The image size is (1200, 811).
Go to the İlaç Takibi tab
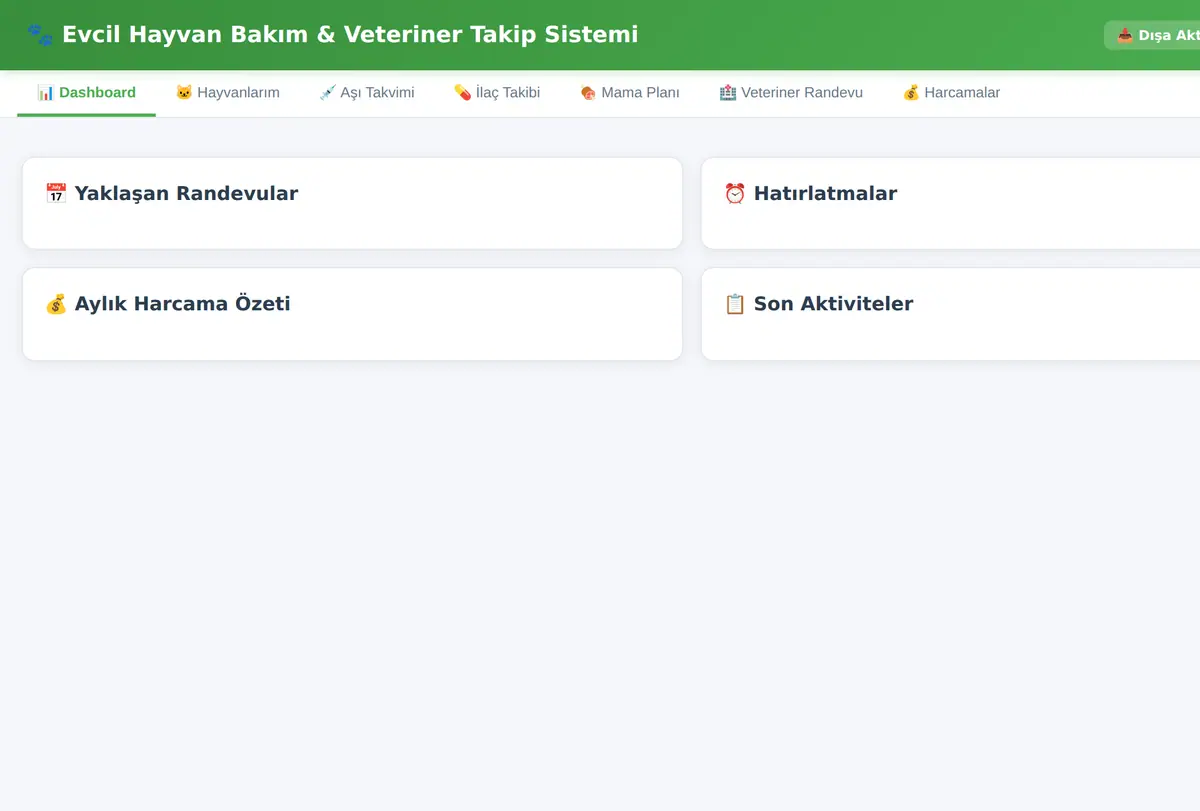tap(497, 93)
